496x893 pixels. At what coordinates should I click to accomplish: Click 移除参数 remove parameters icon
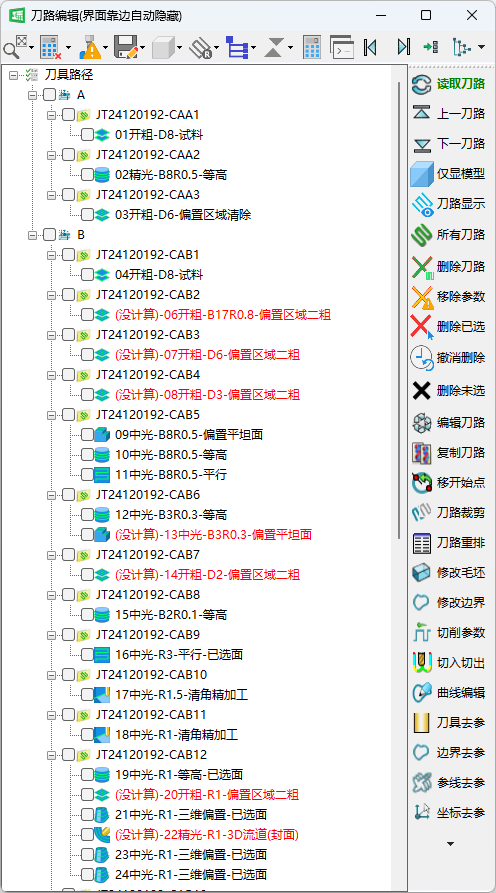click(422, 296)
